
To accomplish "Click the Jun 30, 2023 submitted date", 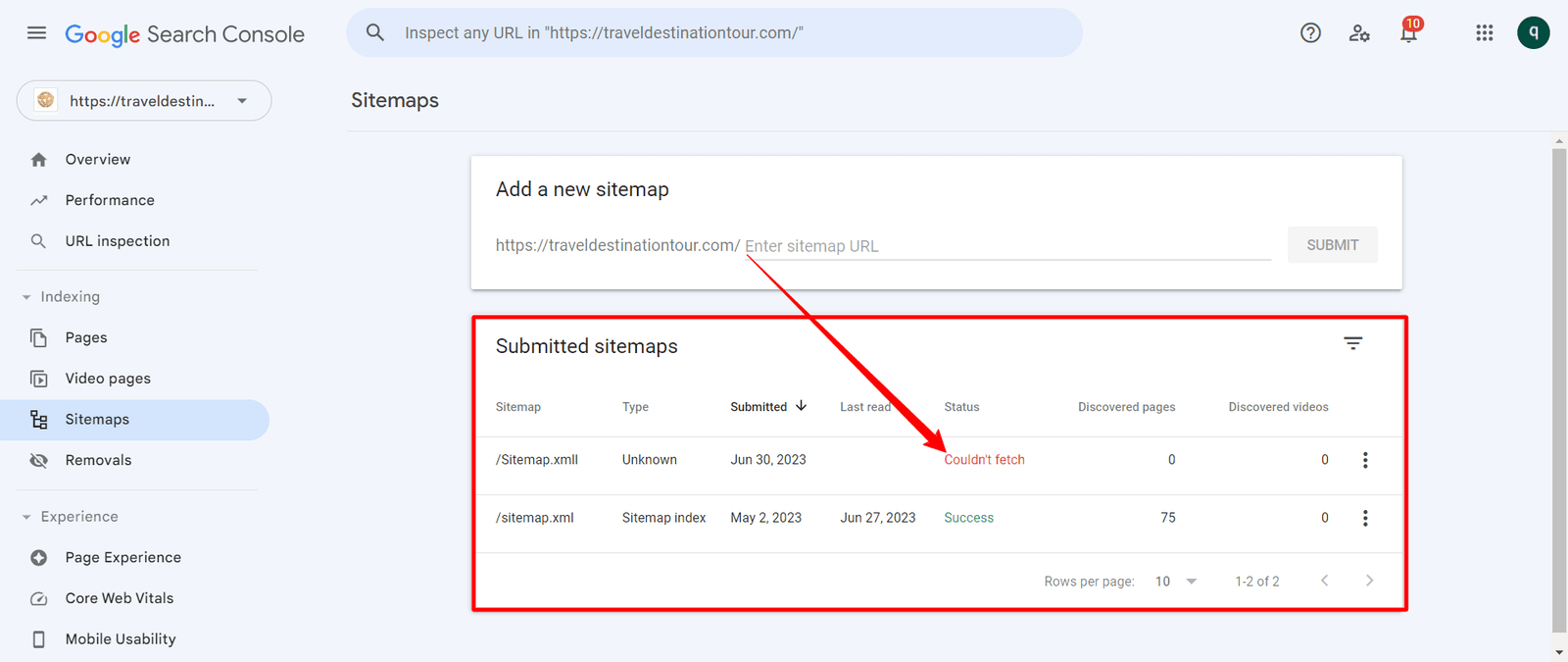I will click(768, 459).
